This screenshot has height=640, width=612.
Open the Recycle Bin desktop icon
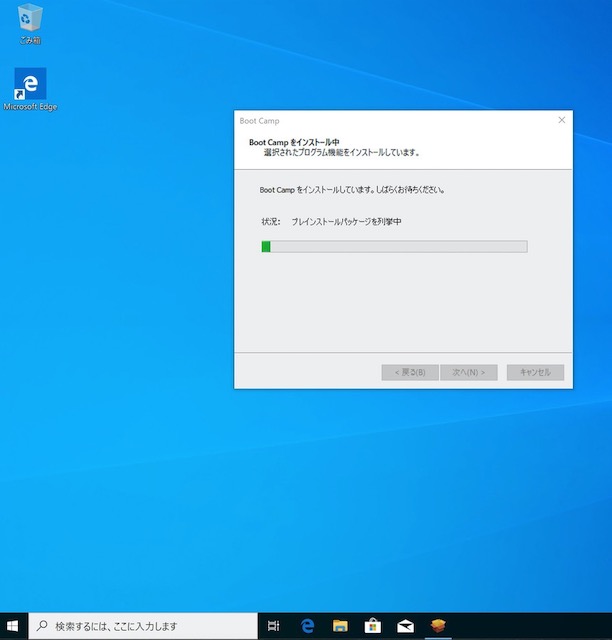pyautogui.click(x=30, y=23)
